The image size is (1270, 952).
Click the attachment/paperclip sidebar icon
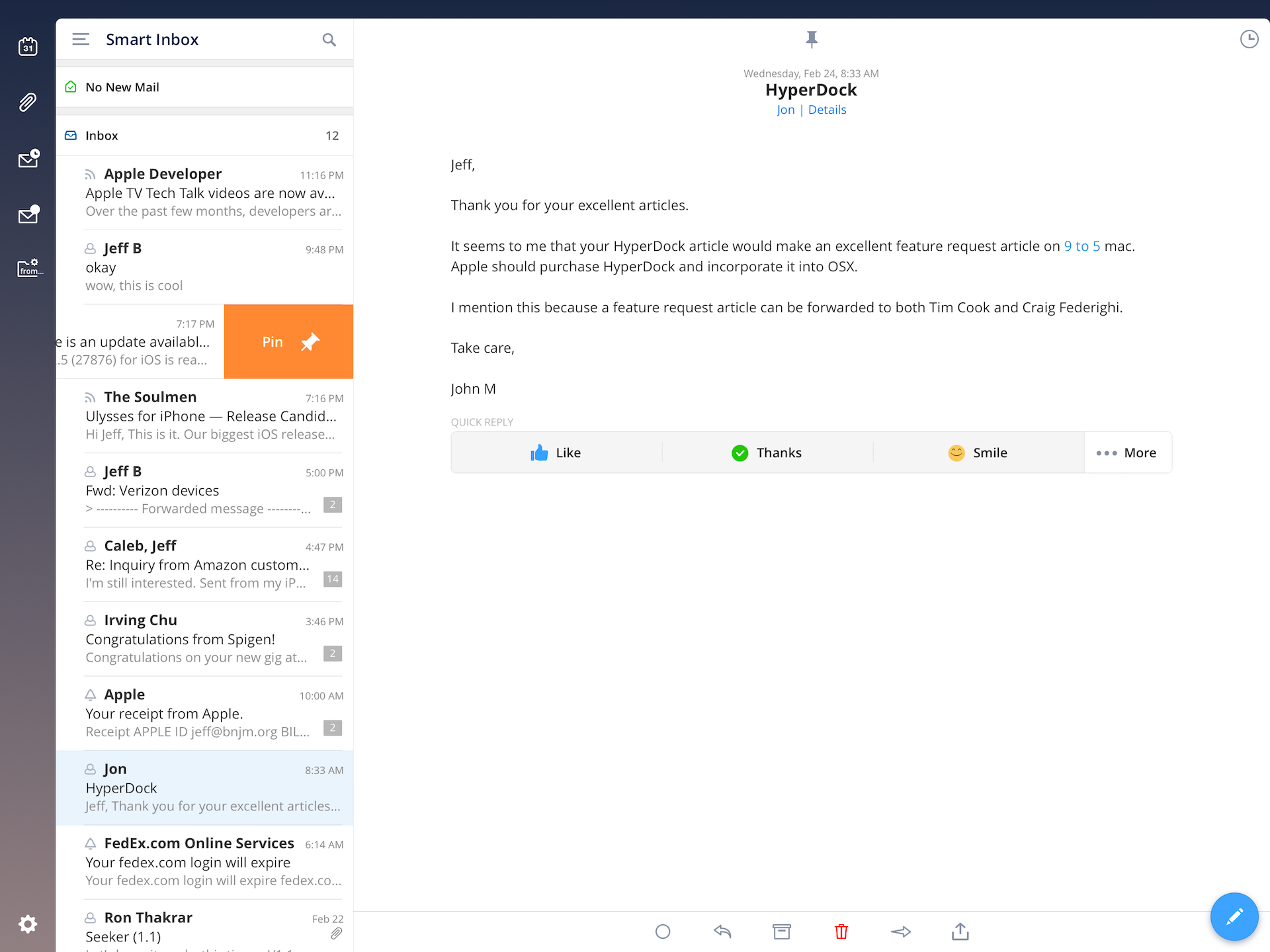27,102
